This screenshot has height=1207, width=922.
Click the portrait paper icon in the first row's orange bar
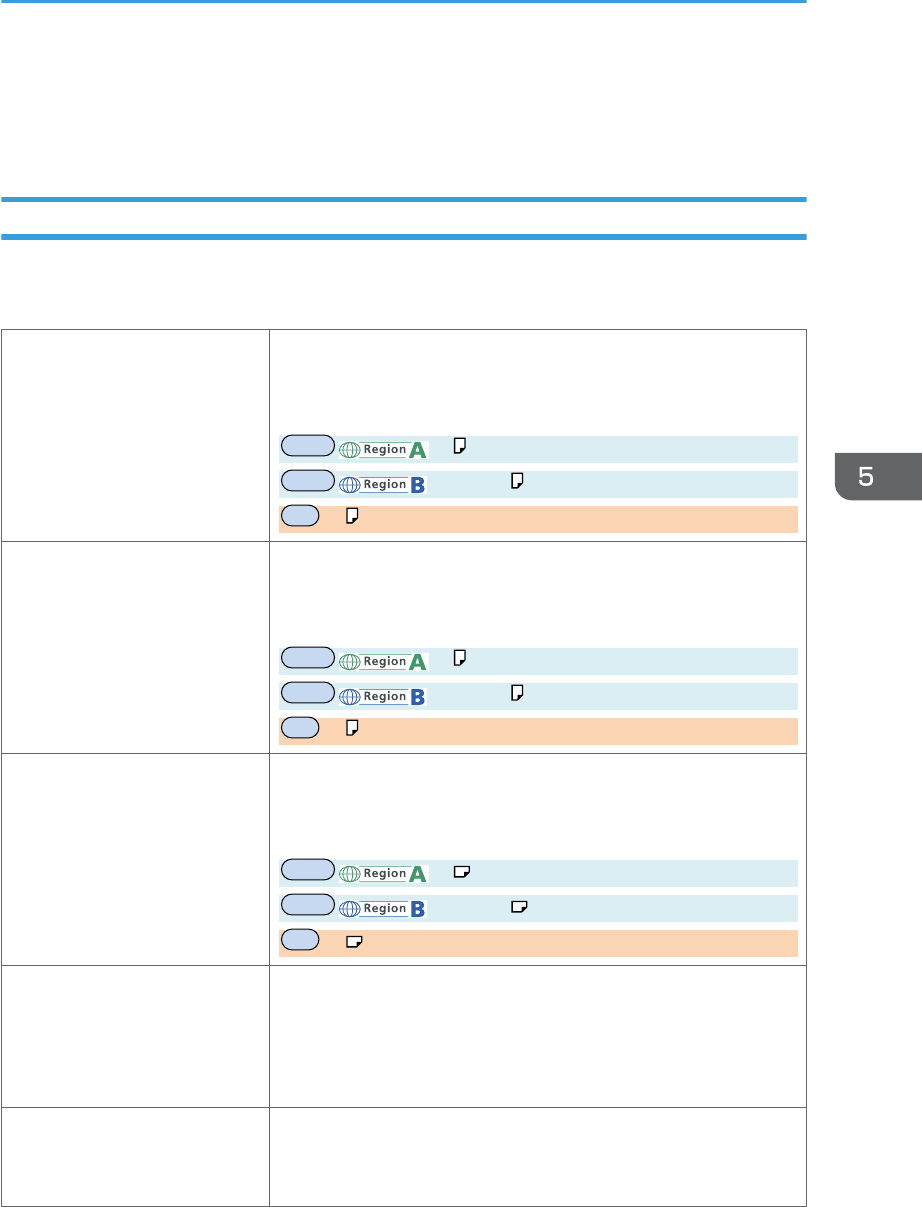coord(353,519)
